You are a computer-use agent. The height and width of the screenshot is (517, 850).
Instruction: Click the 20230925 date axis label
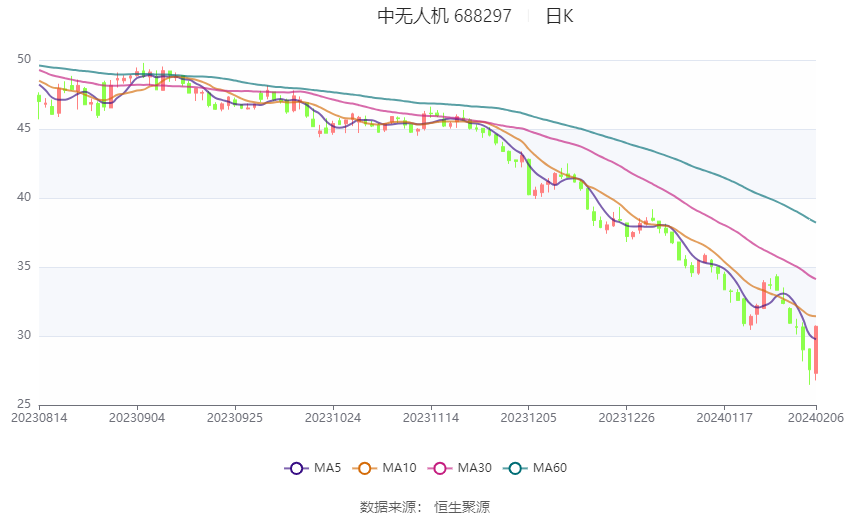point(235,418)
